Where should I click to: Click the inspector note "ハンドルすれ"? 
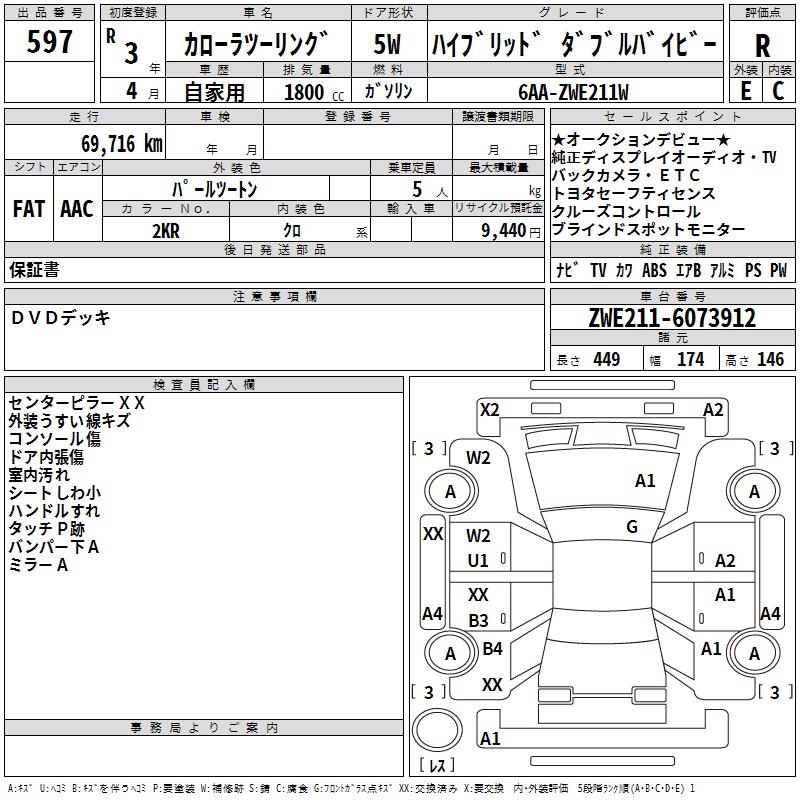(x=55, y=511)
